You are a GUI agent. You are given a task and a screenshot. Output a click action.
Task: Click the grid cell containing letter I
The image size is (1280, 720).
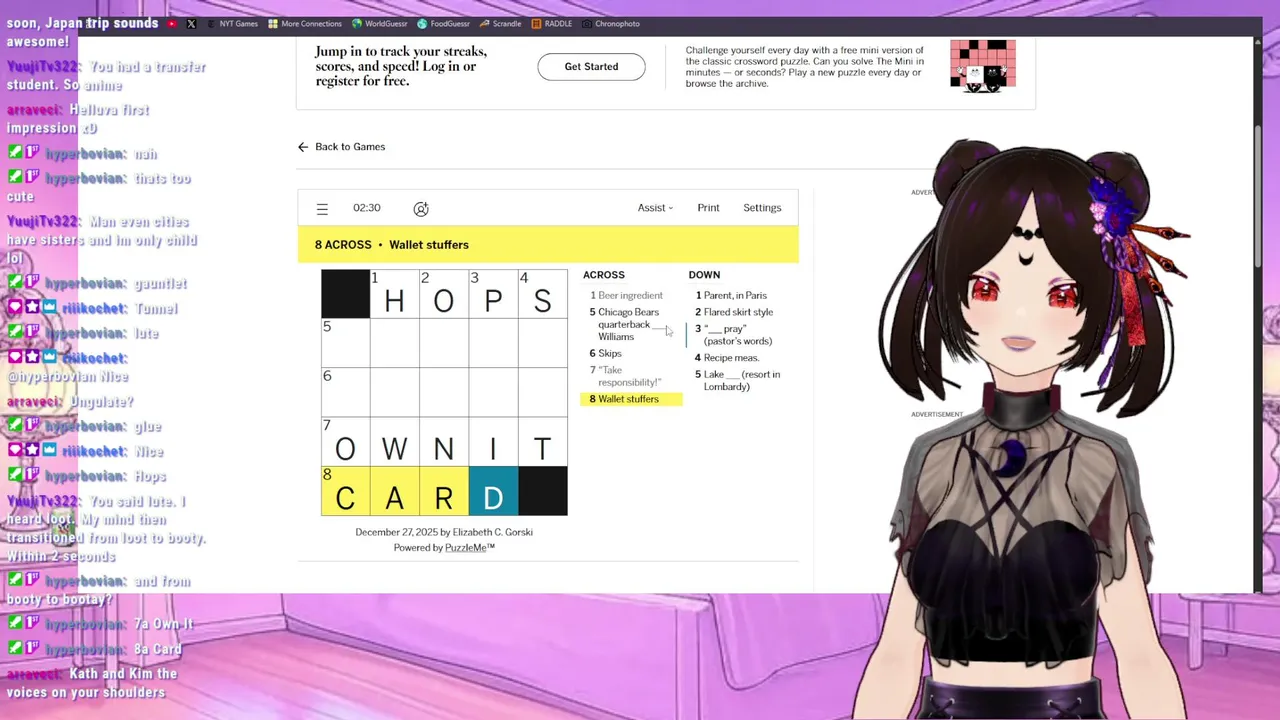tap(493, 441)
